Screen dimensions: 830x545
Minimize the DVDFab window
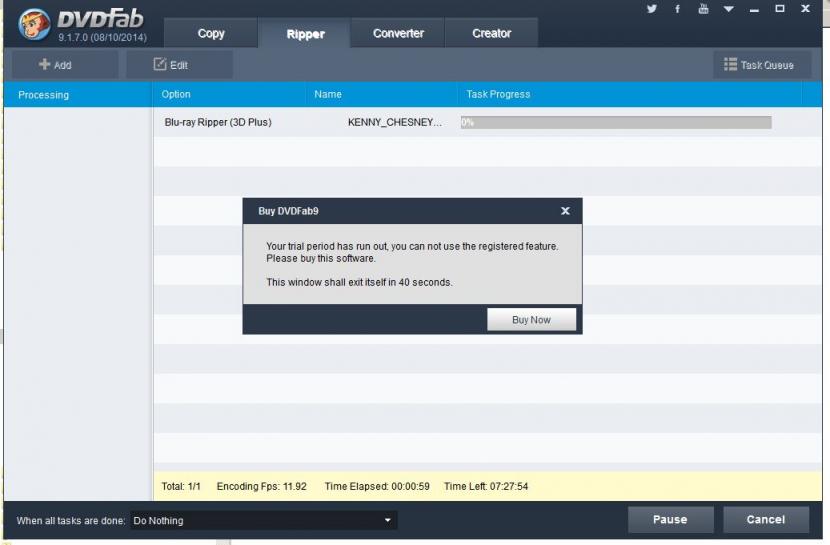tap(754, 9)
